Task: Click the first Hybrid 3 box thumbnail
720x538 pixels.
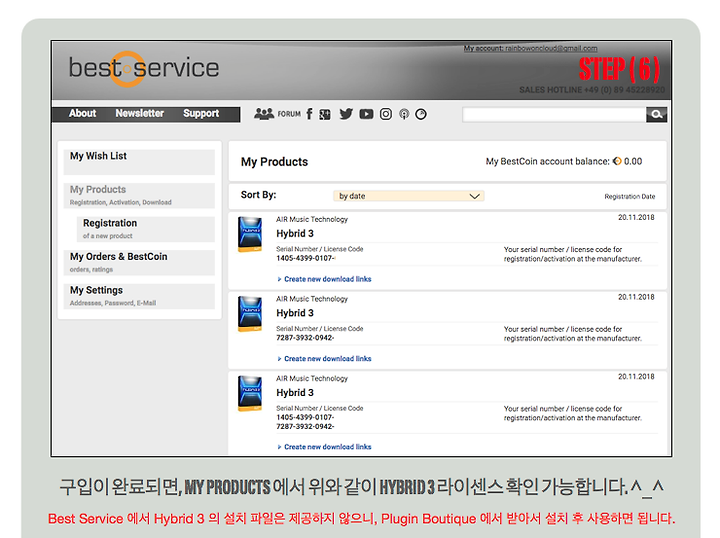Action: (x=250, y=234)
